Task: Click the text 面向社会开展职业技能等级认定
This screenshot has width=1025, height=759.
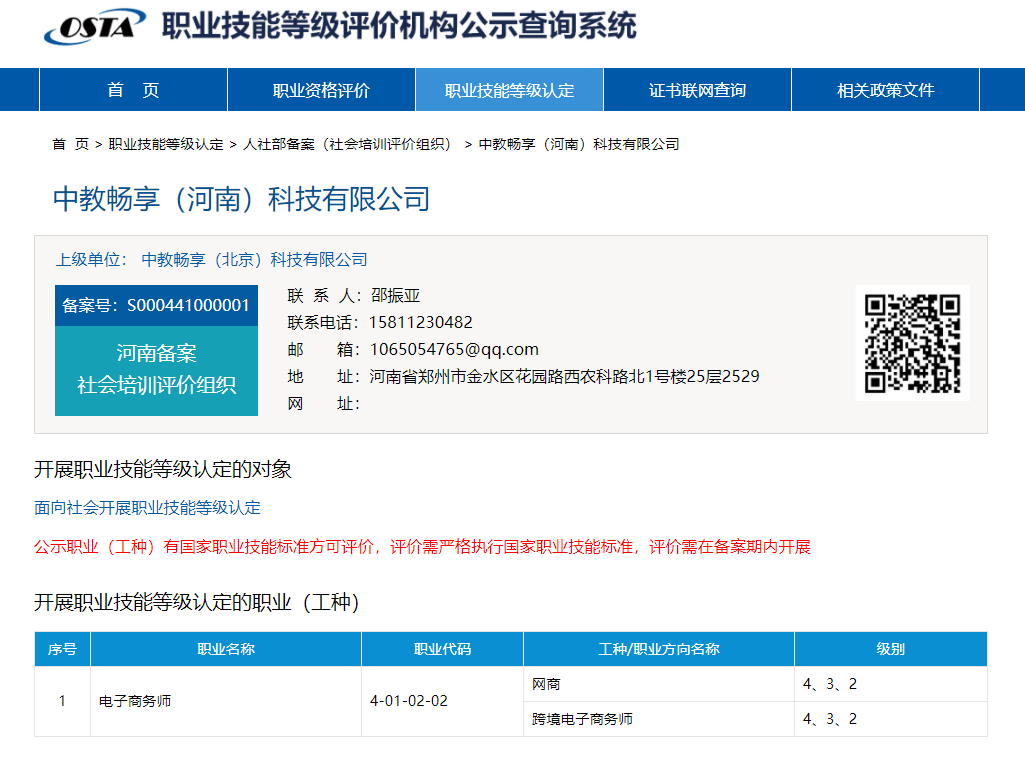Action: (x=147, y=508)
